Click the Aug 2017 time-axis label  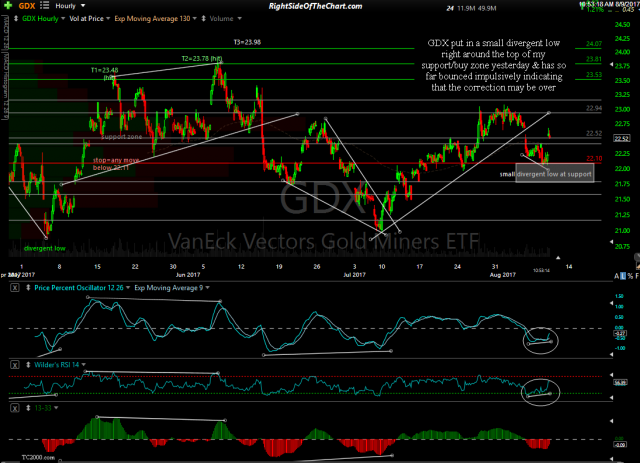[x=503, y=275]
